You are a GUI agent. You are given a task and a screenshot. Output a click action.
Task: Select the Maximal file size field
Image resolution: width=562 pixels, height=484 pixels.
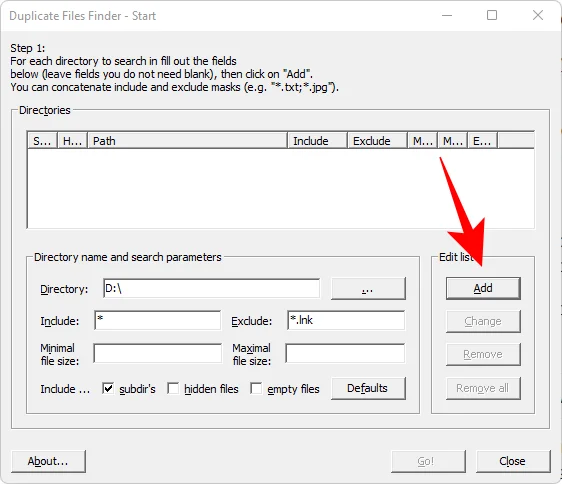346,353
